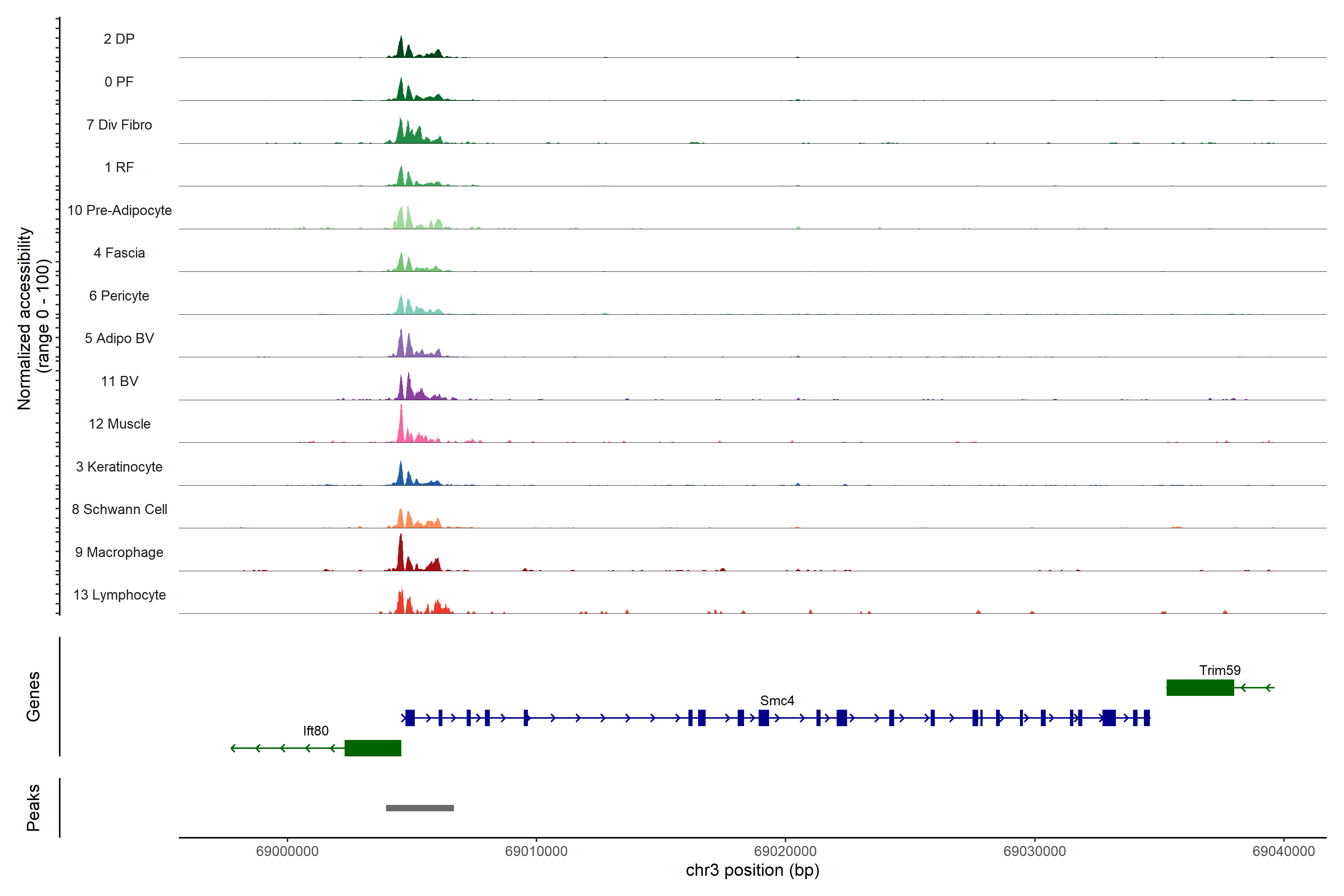The image size is (1344, 896).
Task: Select the 13 Lymphocyte track label
Action: (x=119, y=595)
